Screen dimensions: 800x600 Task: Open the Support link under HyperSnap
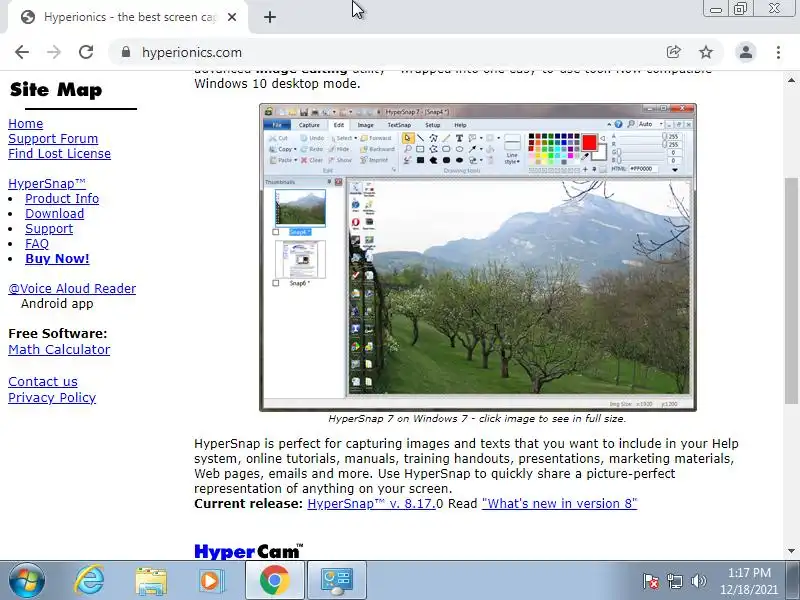point(49,229)
